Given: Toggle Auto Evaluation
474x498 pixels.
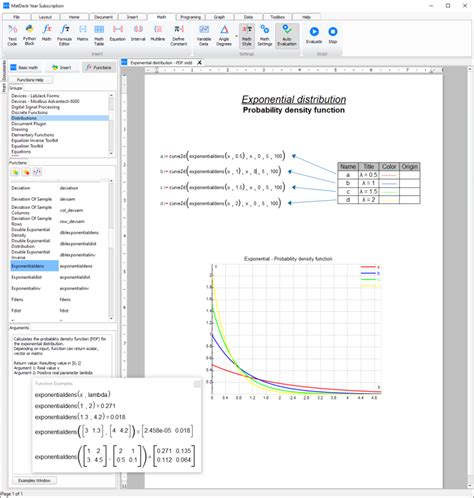Looking at the screenshot, I should pos(287,35).
